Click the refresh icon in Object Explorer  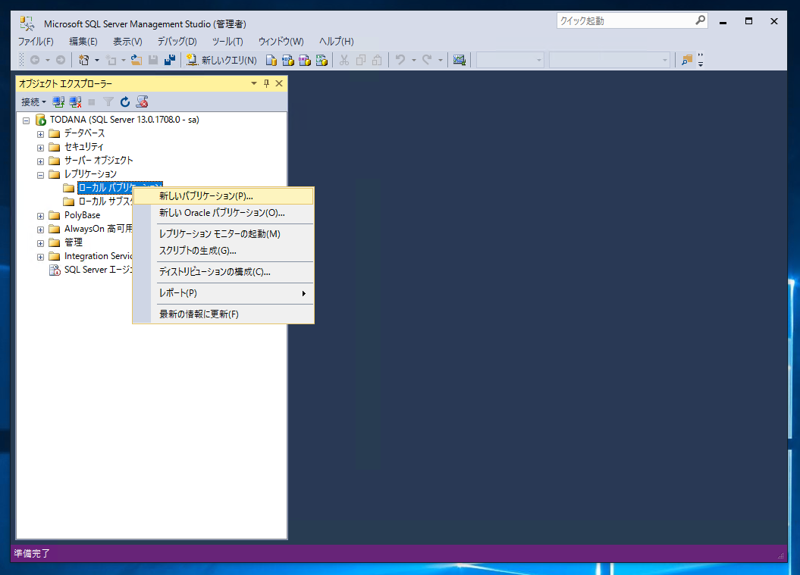(125, 102)
